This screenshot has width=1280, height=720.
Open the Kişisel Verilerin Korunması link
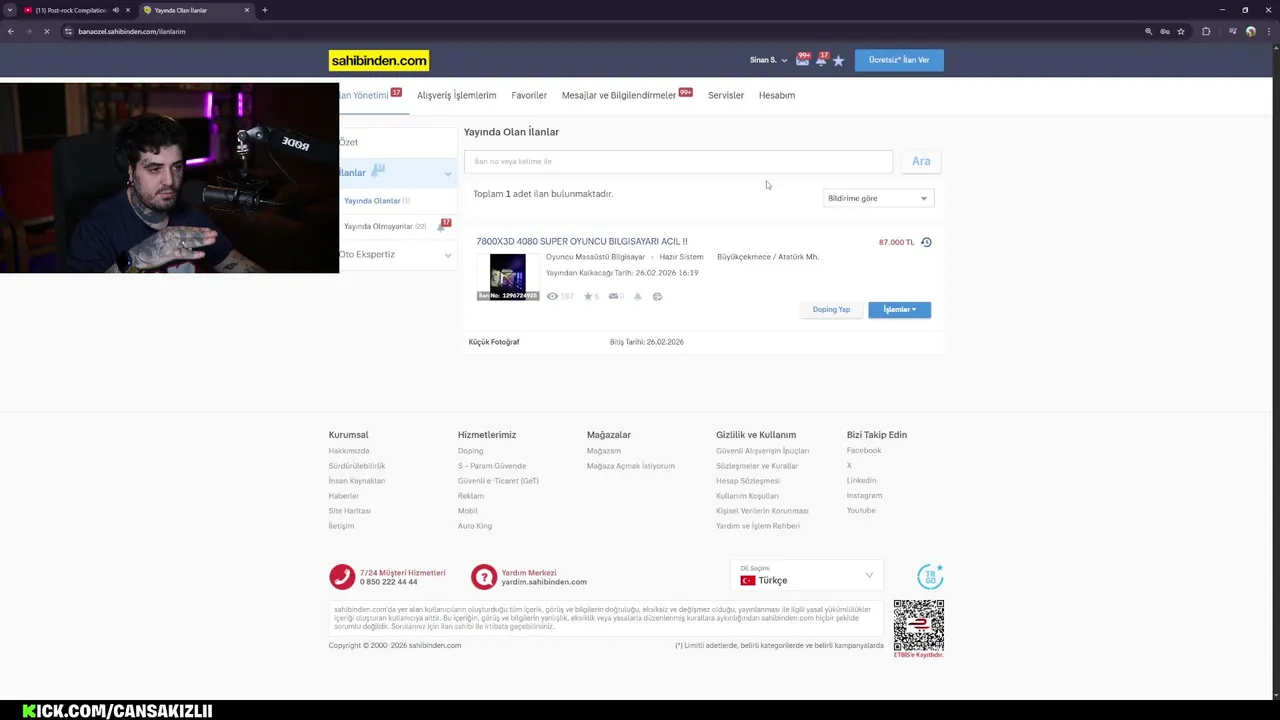(x=762, y=511)
